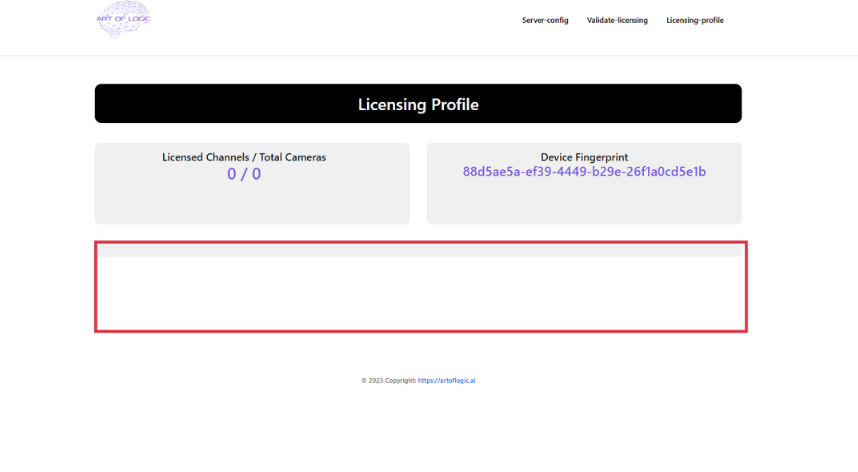Click the gray strip atop the red panel
Image resolution: width=858 pixels, height=472 pixels.
pyautogui.click(x=420, y=250)
